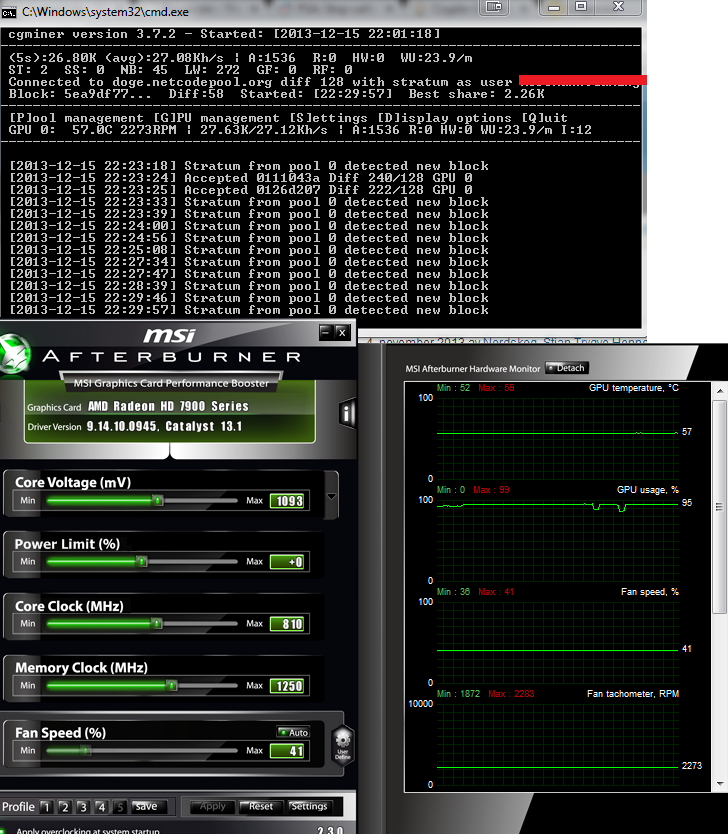Click Core Clock value field 810
Viewport: 728px width, 834px height.
[287, 623]
